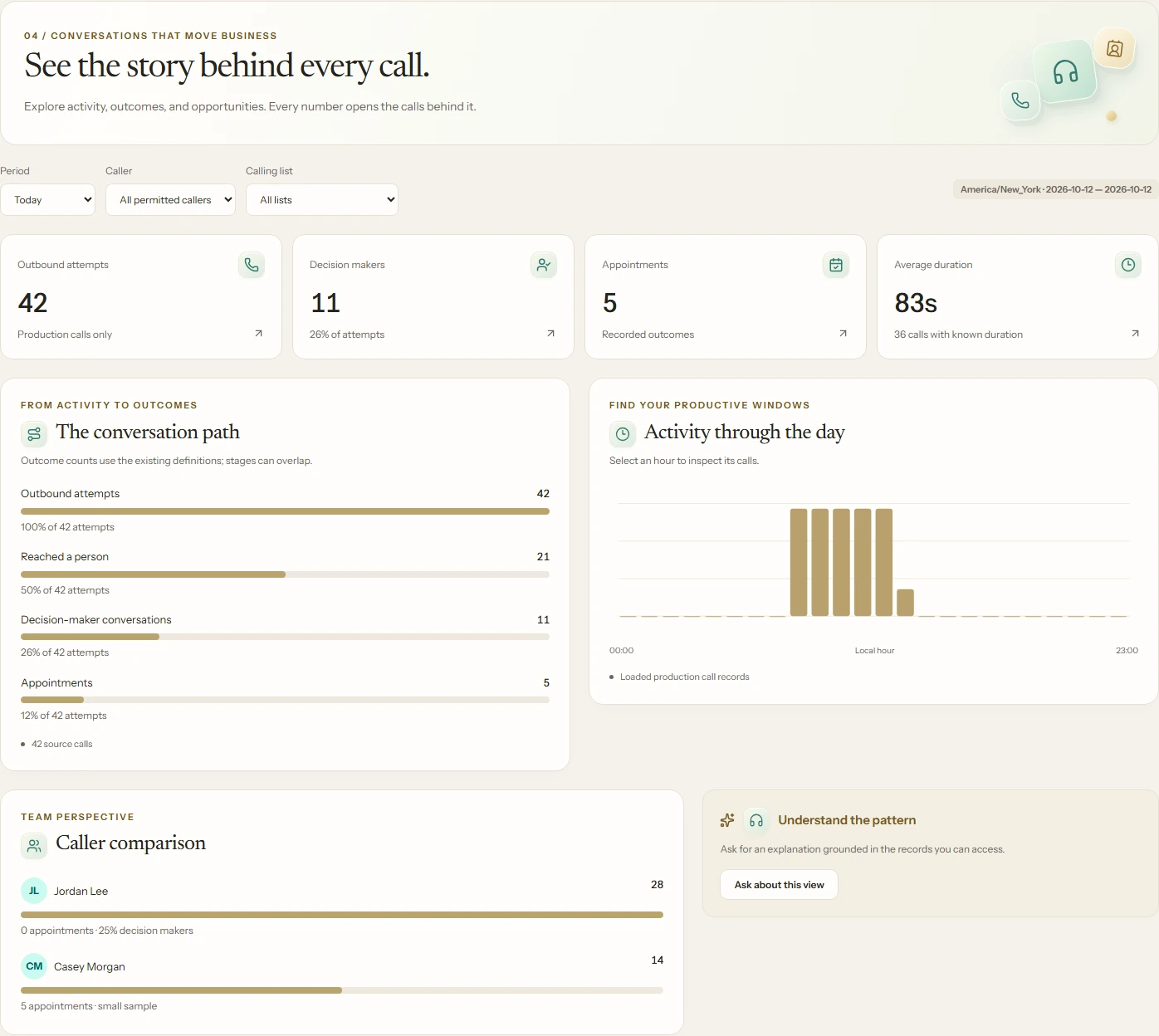This screenshot has width=1159, height=1036.
Task: Click 'Recorded outcomes' on Appointments card
Action: 648,335
